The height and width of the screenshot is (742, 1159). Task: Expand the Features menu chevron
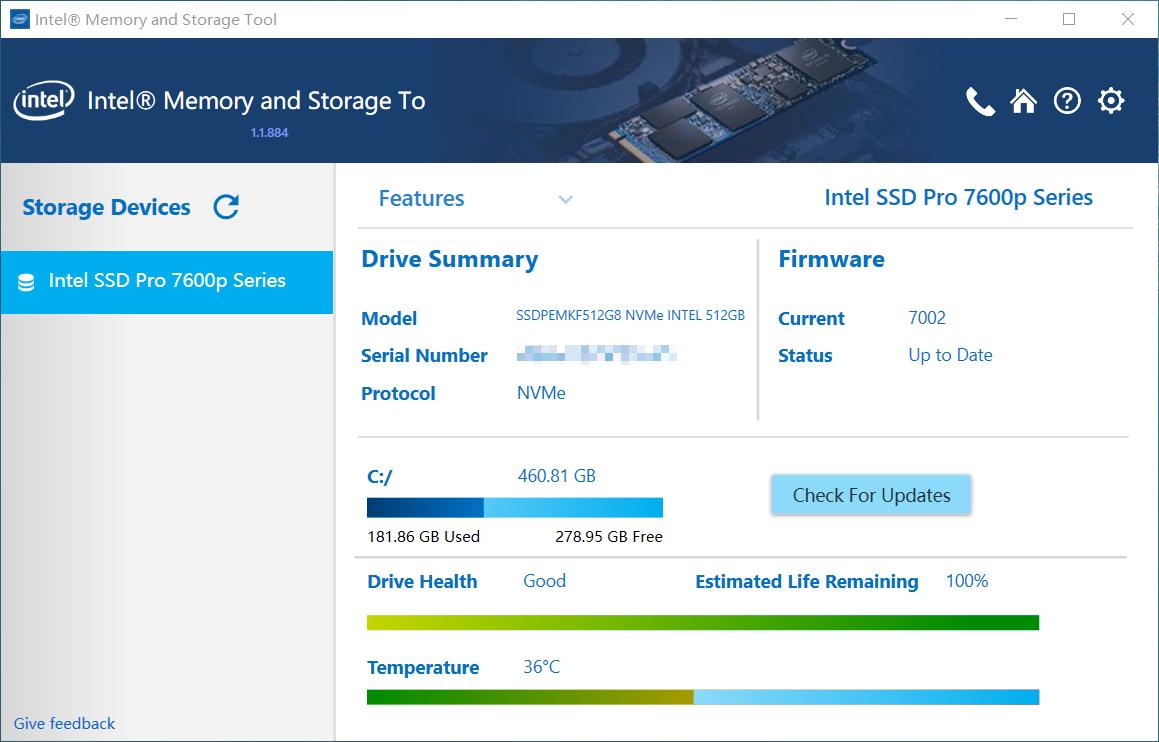(566, 200)
